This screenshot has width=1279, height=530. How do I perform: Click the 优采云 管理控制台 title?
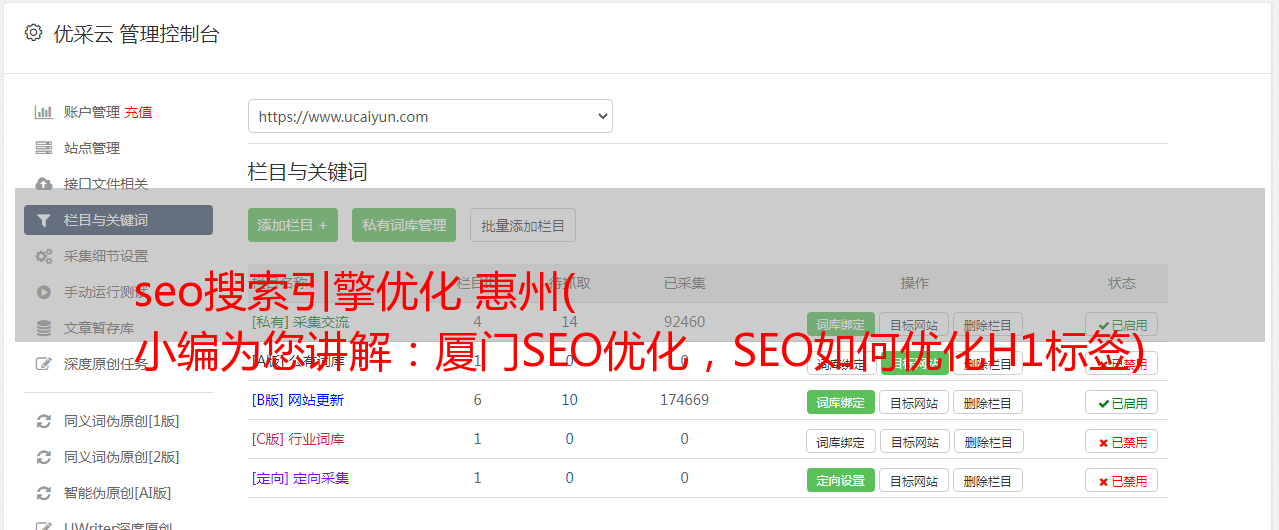tap(136, 34)
